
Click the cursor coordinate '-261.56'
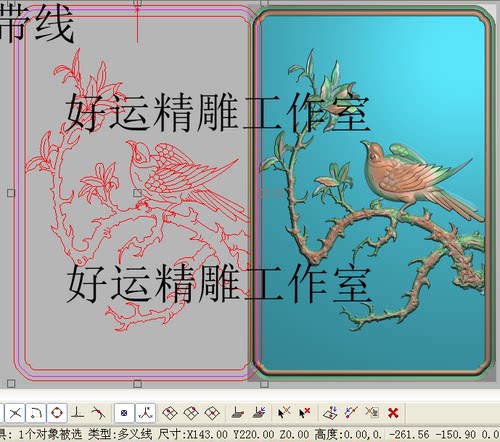pos(409,434)
